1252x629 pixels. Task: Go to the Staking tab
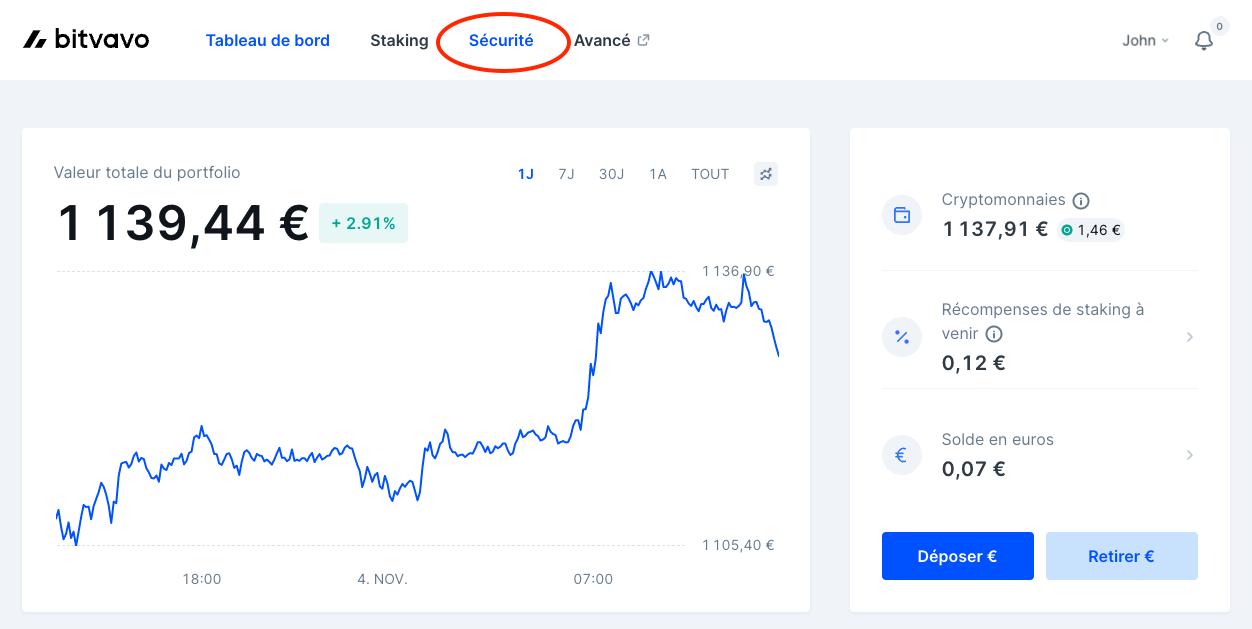[x=399, y=41]
